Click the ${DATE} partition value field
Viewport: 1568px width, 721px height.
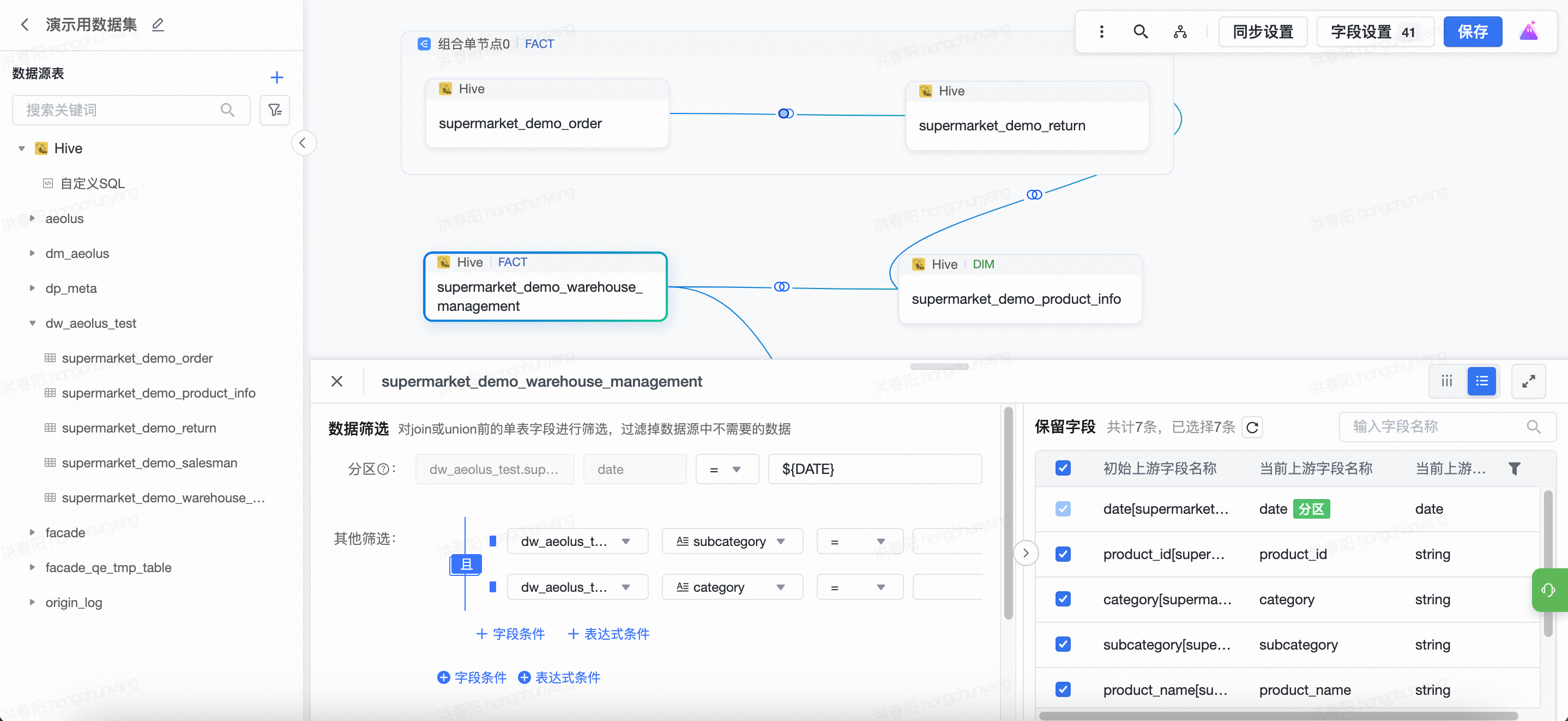point(874,470)
